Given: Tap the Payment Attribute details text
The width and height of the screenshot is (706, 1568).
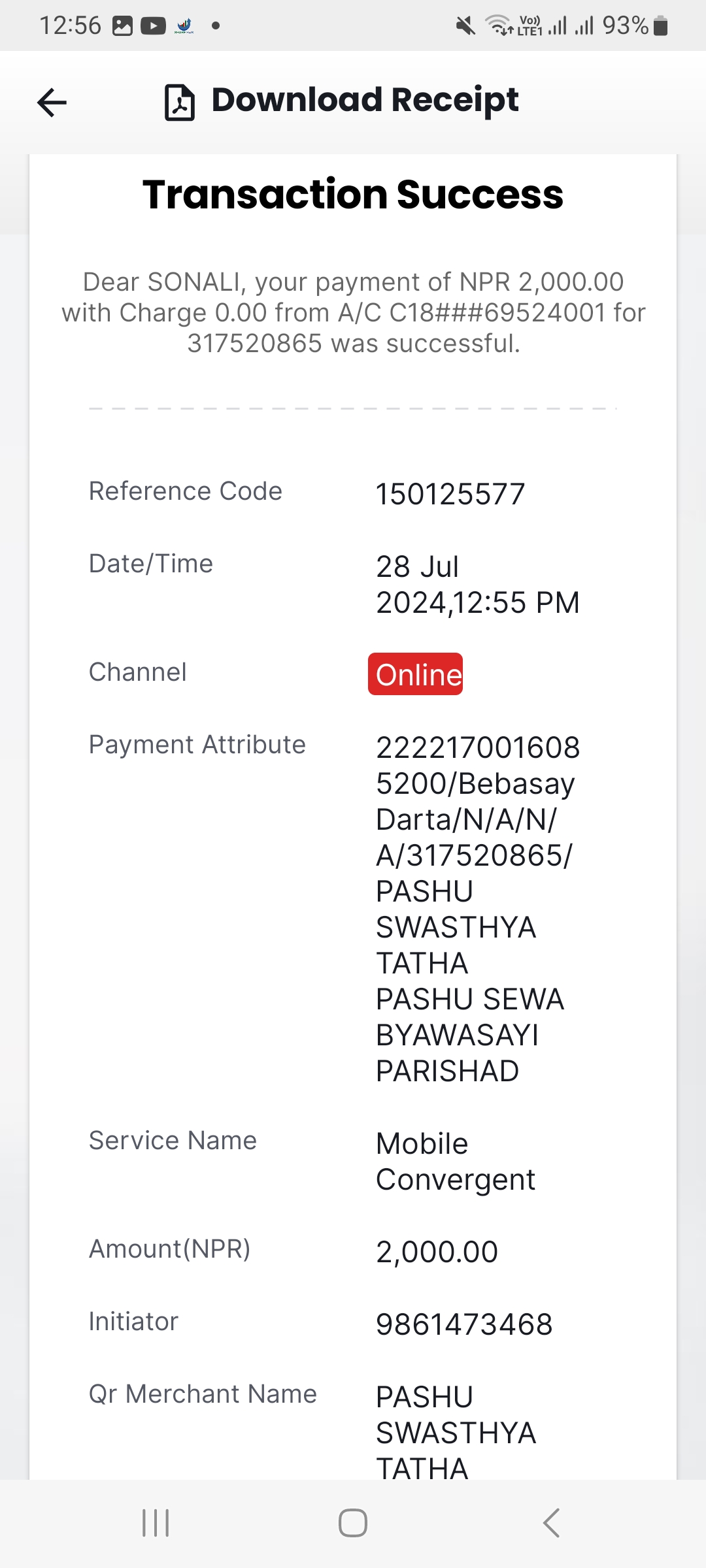Looking at the screenshot, I should [478, 909].
